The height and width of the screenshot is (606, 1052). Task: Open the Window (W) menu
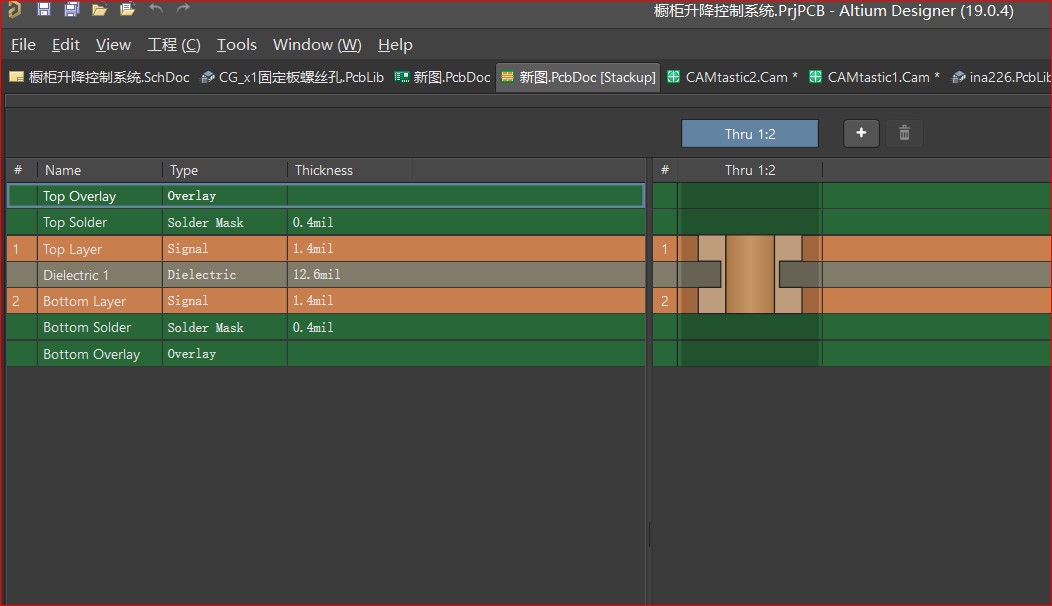tap(317, 44)
